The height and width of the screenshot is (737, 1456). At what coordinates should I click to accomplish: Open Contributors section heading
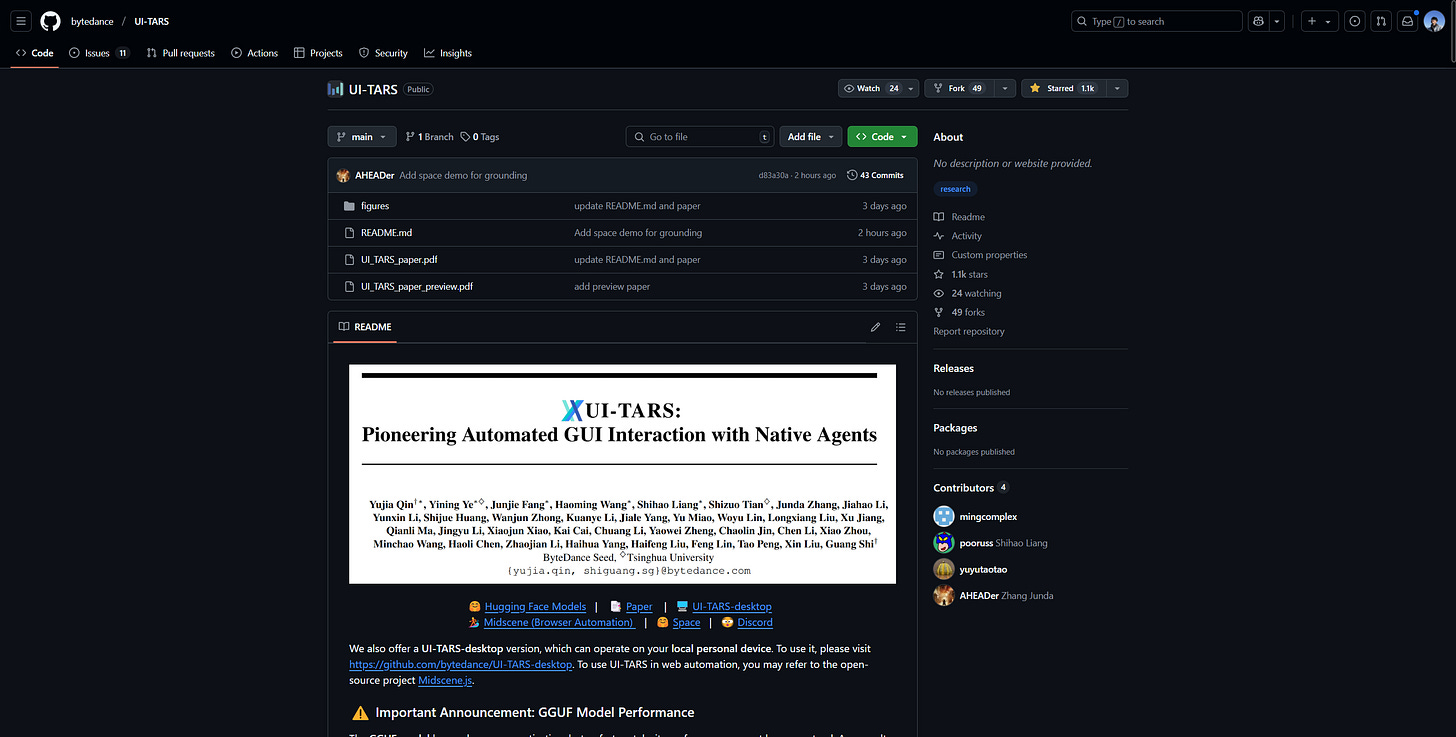pos(971,488)
